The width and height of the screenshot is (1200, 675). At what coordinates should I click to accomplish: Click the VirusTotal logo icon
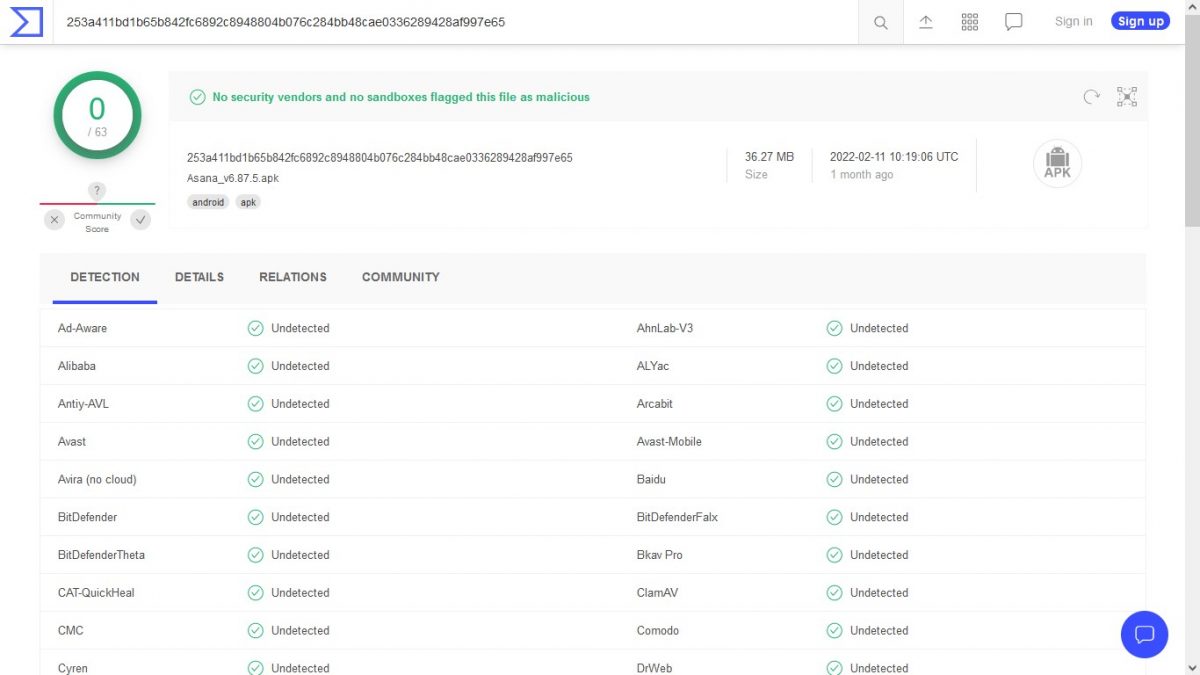point(26,21)
